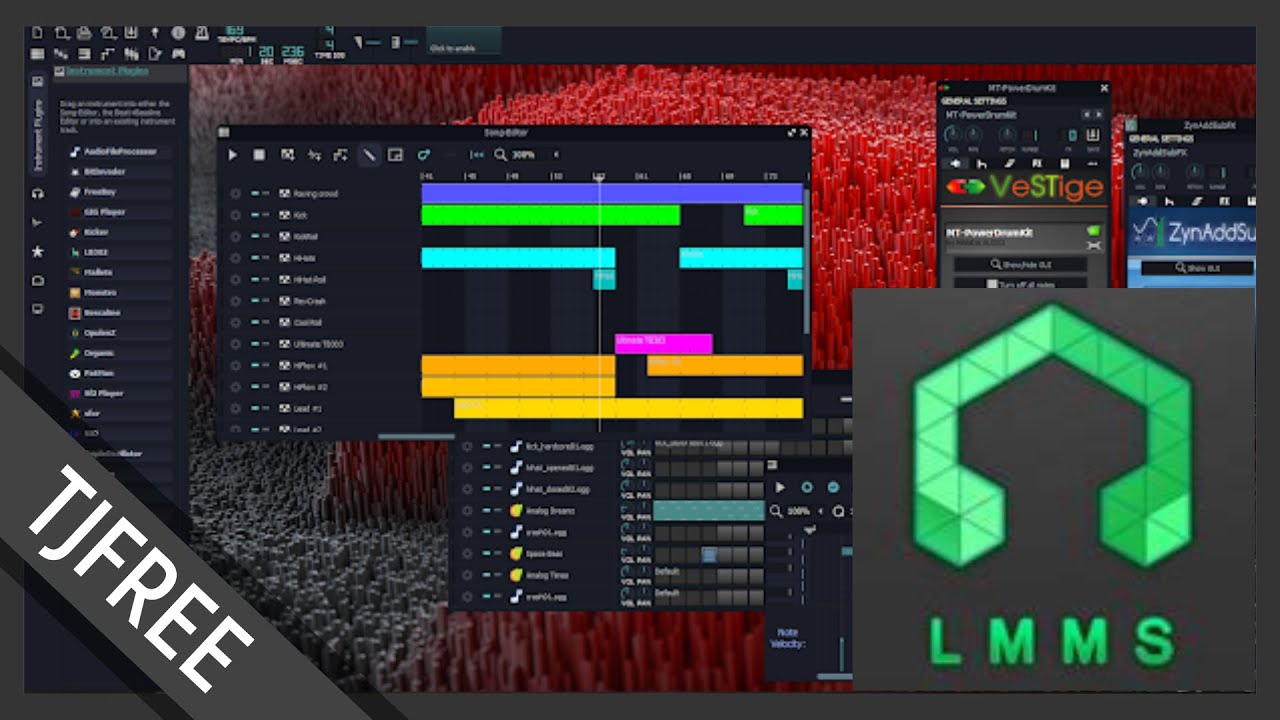Mute the Space Bass beat track
The height and width of the screenshot is (720, 1280).
(x=487, y=553)
